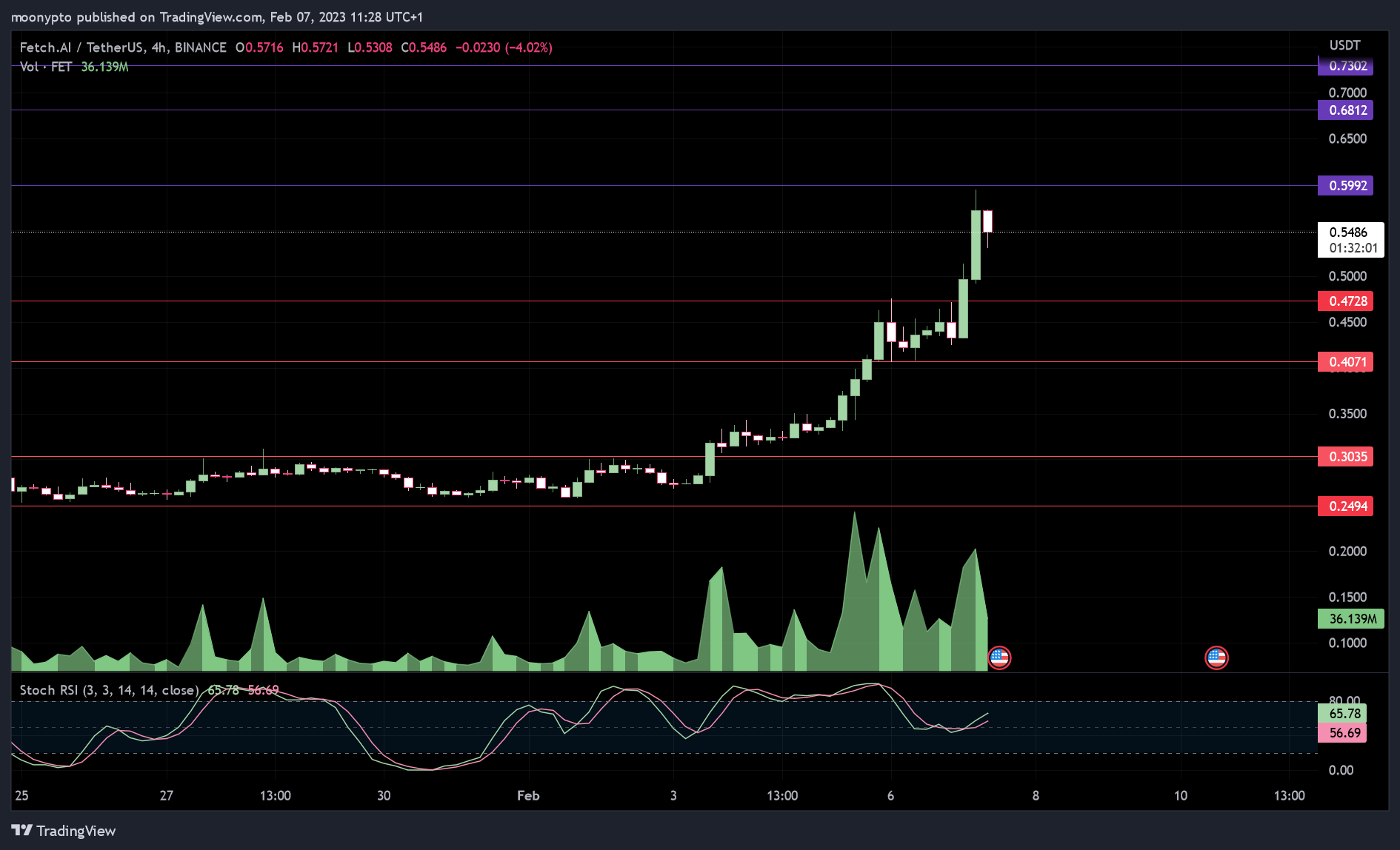Click the 0.4728 red price label
Screen dimensions: 1400x850
1345,301
